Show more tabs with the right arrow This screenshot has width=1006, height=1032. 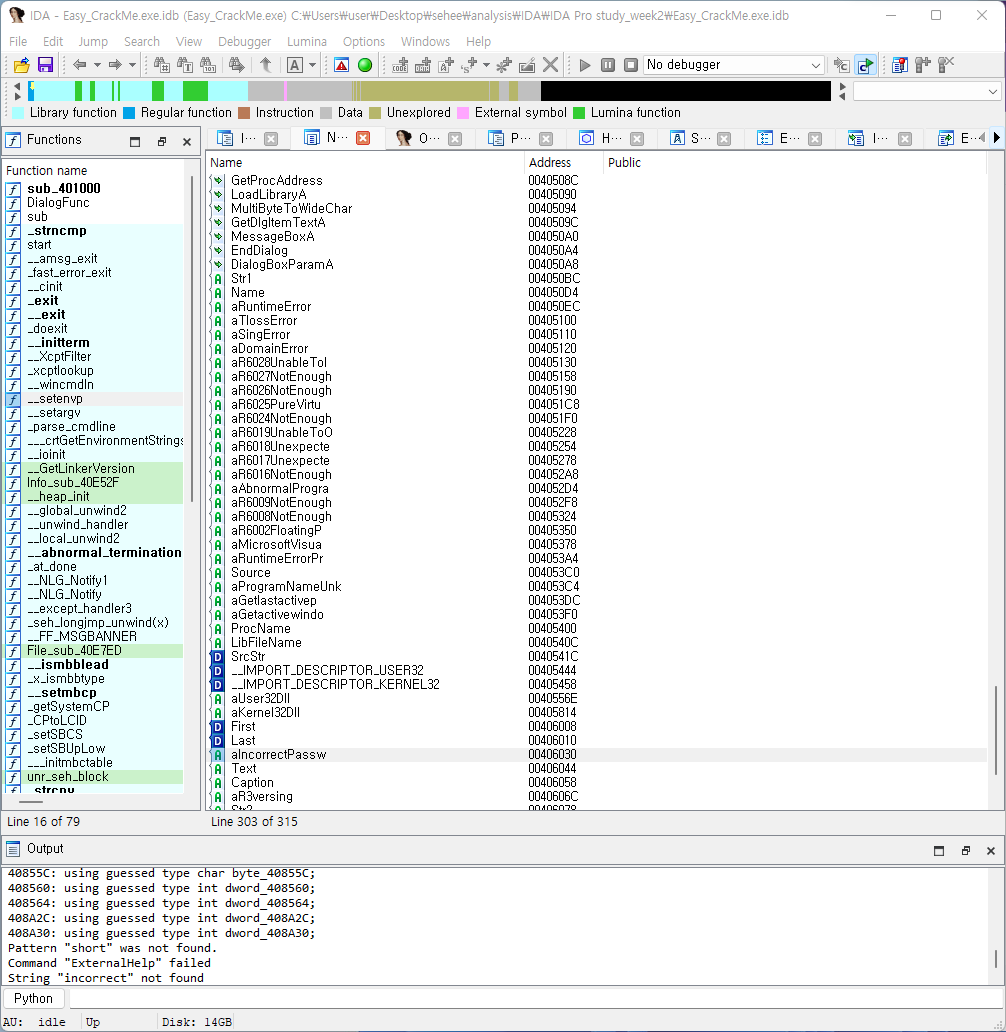997,138
